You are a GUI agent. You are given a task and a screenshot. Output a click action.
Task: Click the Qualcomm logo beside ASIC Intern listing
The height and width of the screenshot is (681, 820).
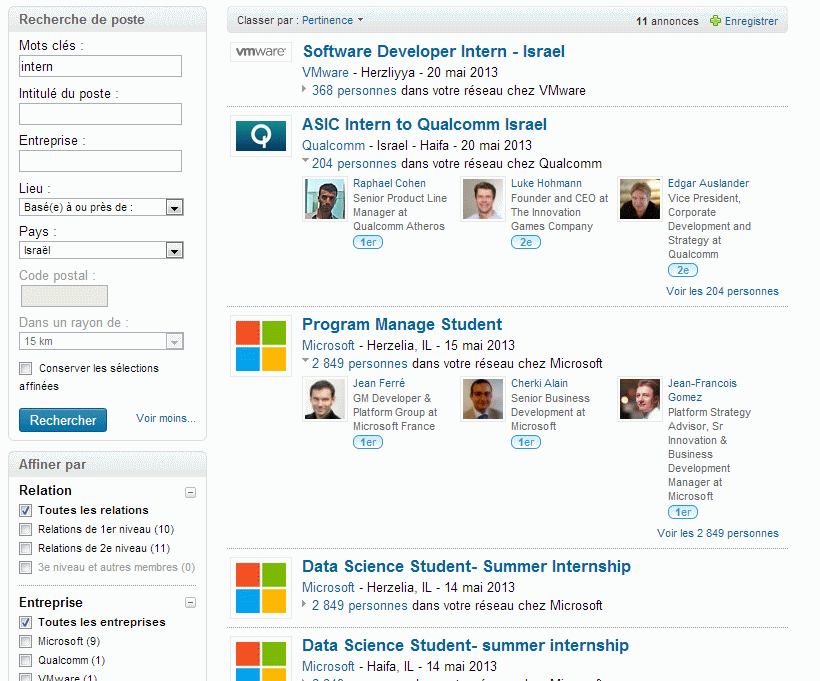260,135
